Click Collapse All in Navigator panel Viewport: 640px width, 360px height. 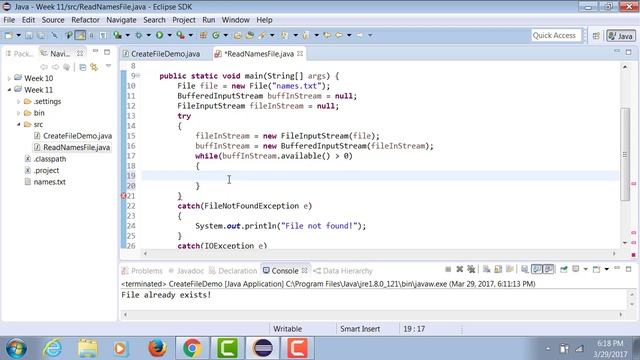point(82,67)
